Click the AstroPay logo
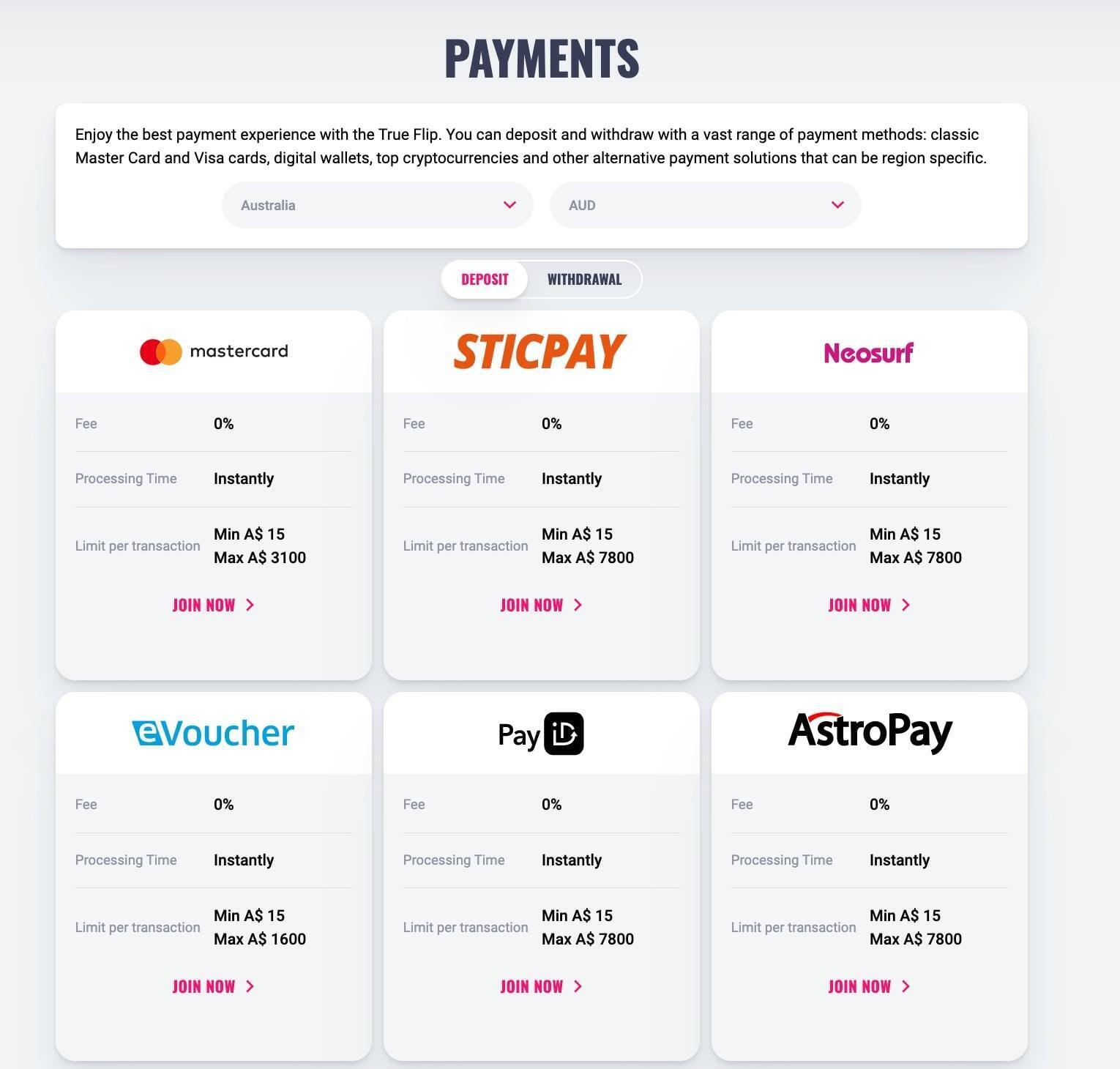Screen dimensions: 1120x1069 [870, 731]
